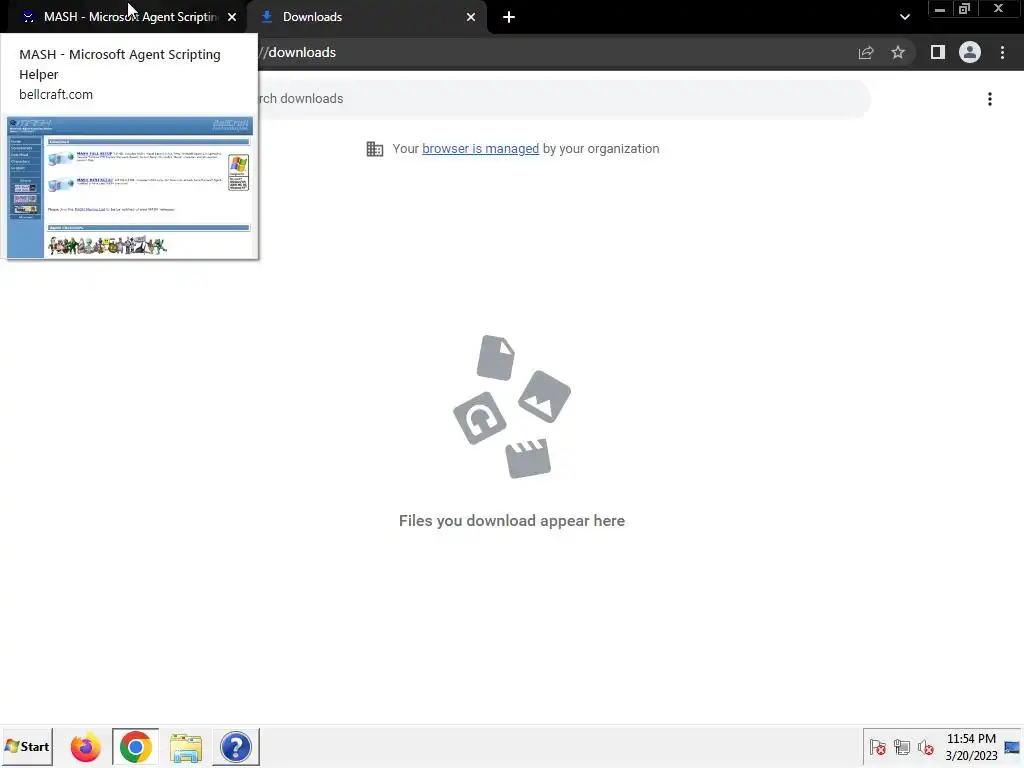Image resolution: width=1024 pixels, height=768 pixels.
Task: Open a new tab with plus button
Action: point(509,17)
